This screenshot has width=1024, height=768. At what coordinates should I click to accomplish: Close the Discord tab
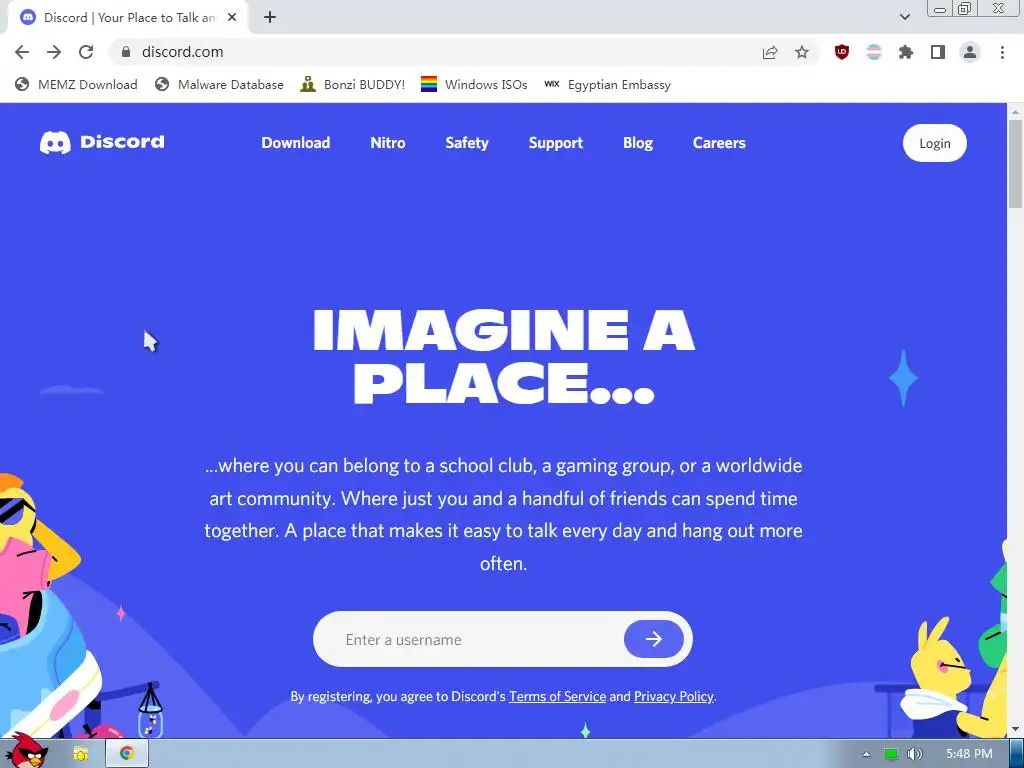[x=232, y=18]
